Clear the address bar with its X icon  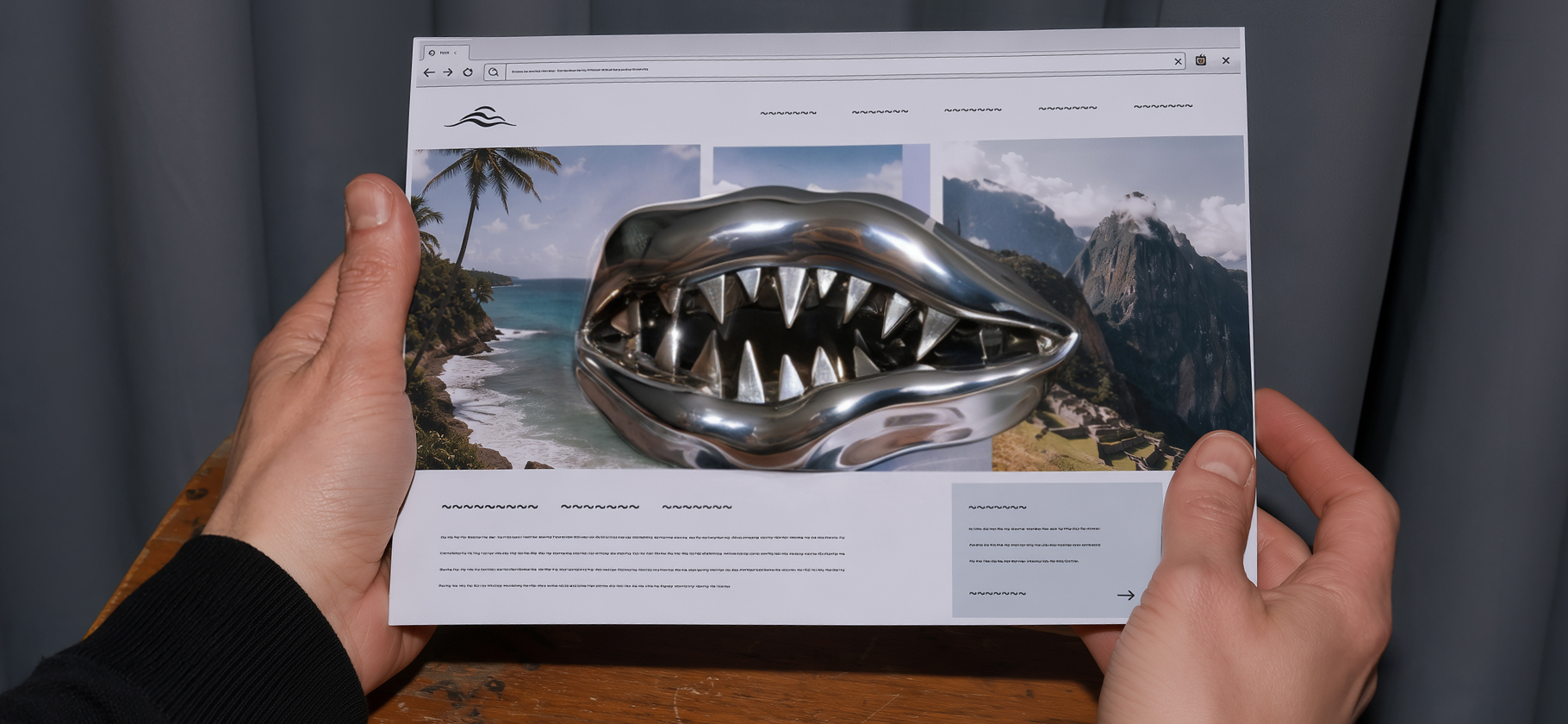pos(1178,61)
